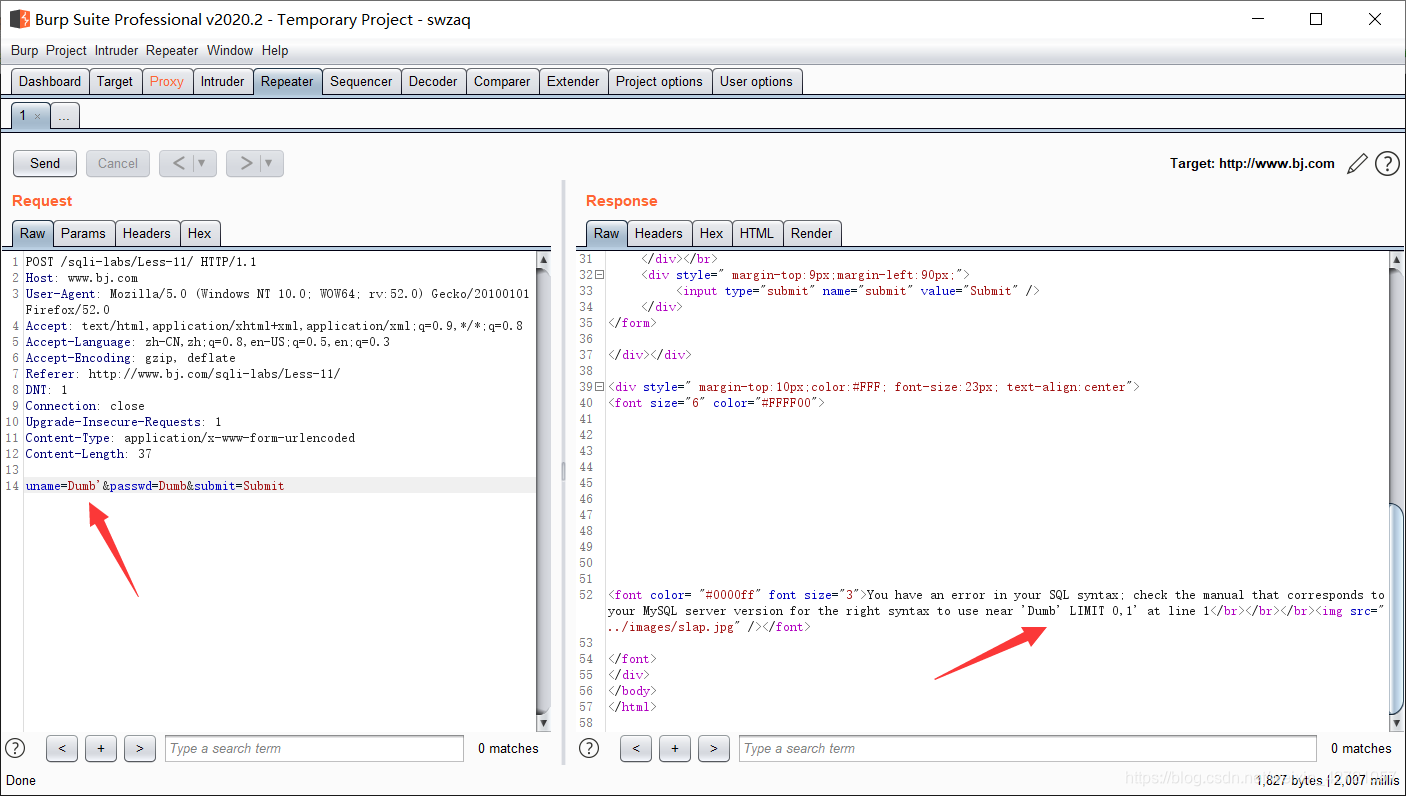Focus the response search term field
The height and width of the screenshot is (796, 1406).
coord(1028,748)
